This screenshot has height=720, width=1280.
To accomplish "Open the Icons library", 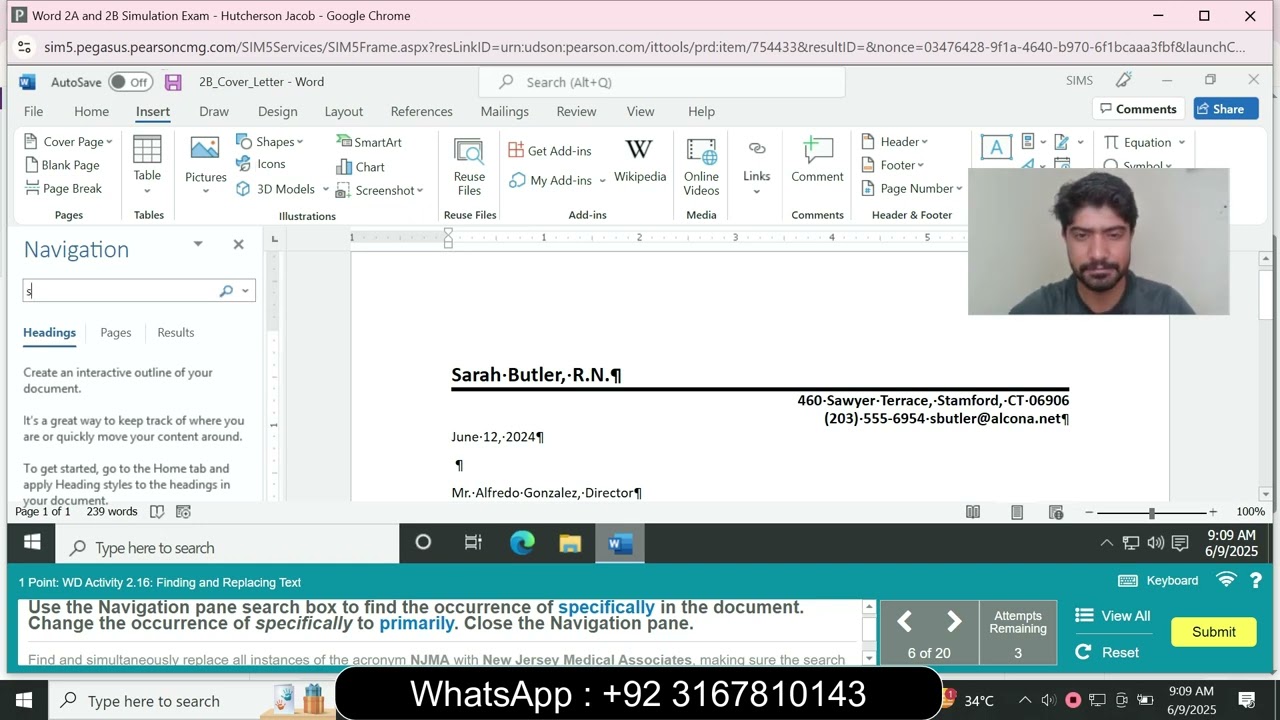I will pos(261,164).
